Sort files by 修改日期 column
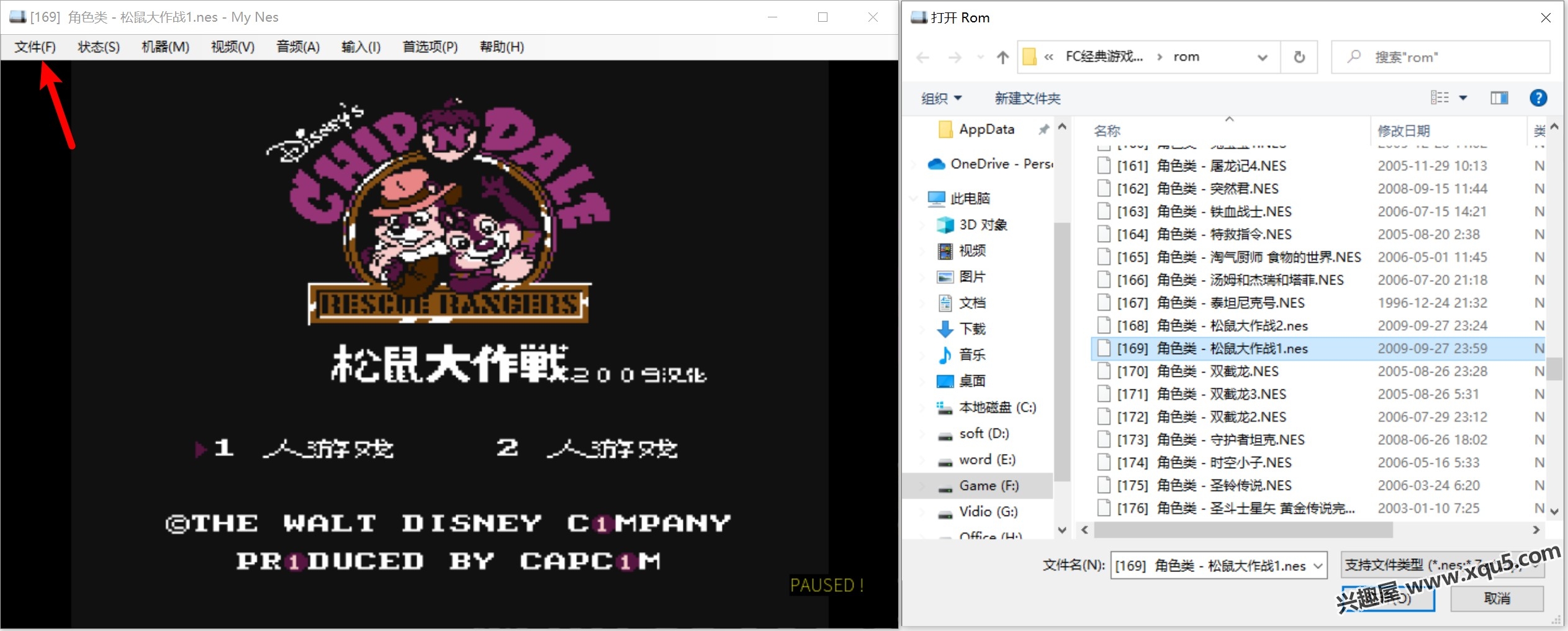The width and height of the screenshot is (1568, 631). pyautogui.click(x=1404, y=131)
